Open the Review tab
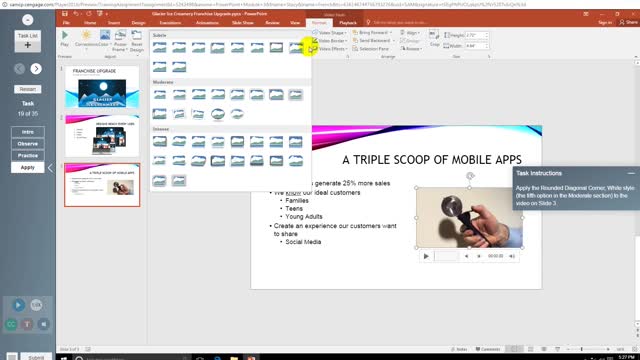Screen dimensions: 640x360 (x=272, y=23)
